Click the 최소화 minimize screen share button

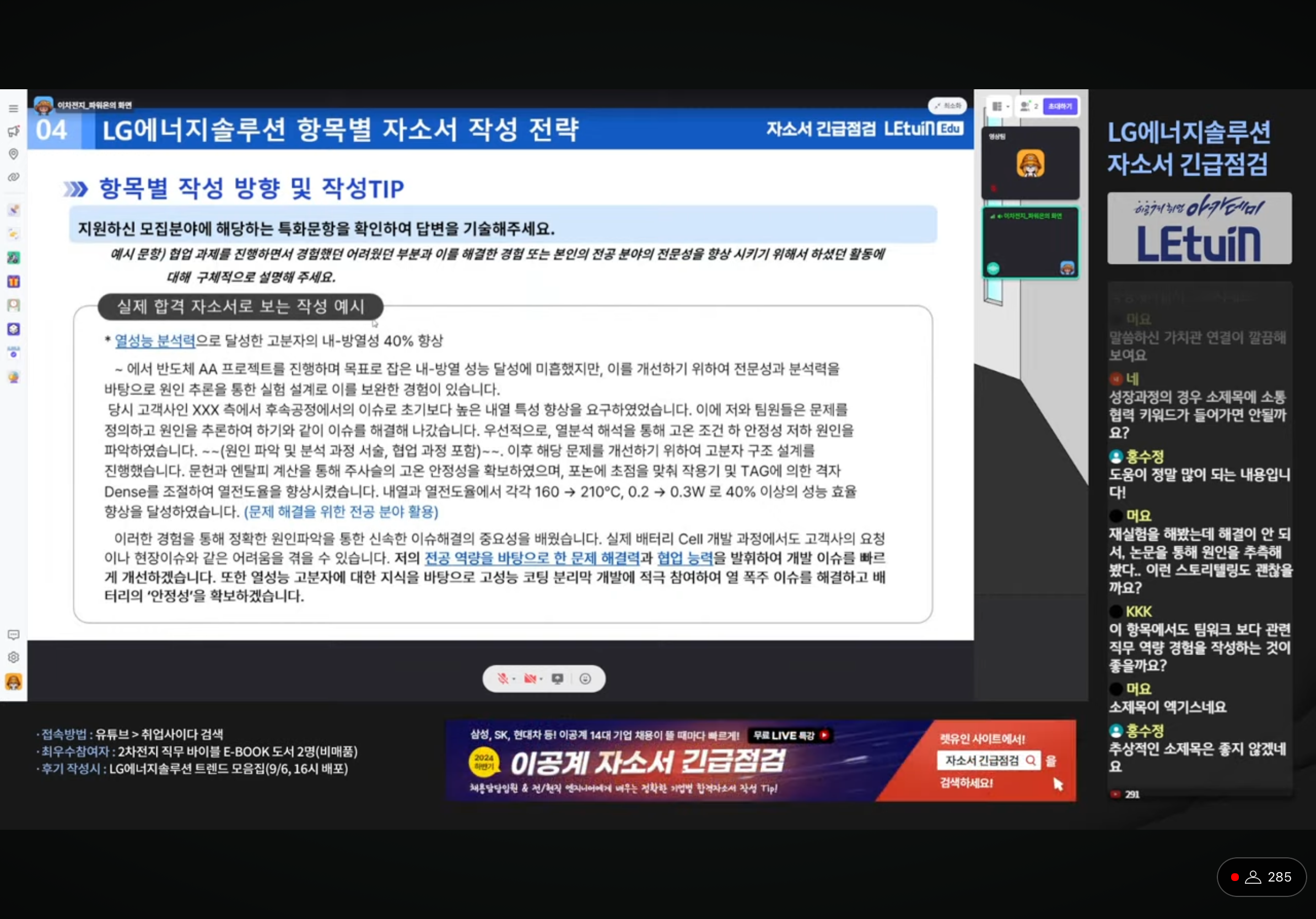coord(947,105)
